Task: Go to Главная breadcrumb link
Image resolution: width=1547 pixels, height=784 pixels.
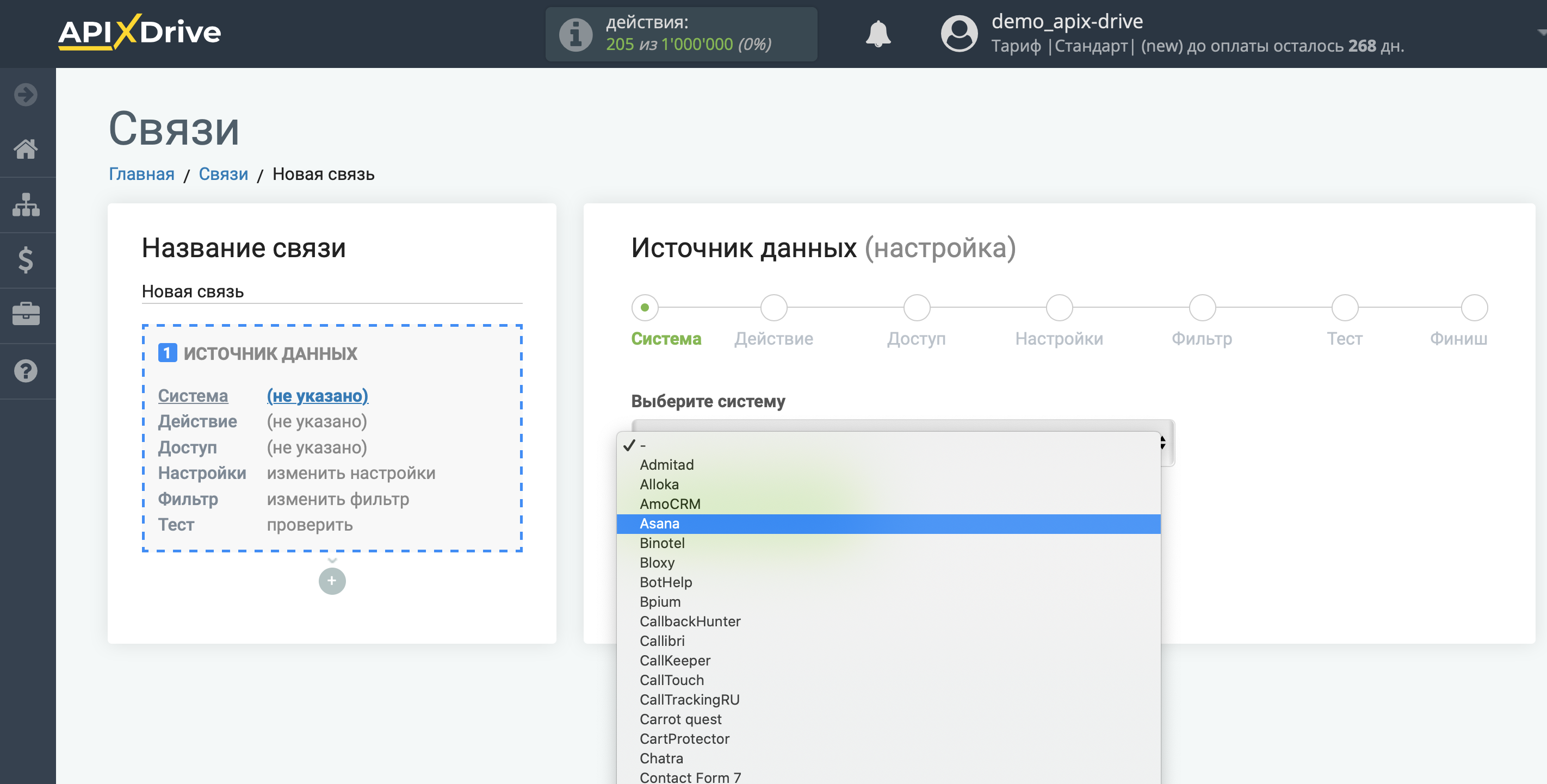Action: pos(141,174)
